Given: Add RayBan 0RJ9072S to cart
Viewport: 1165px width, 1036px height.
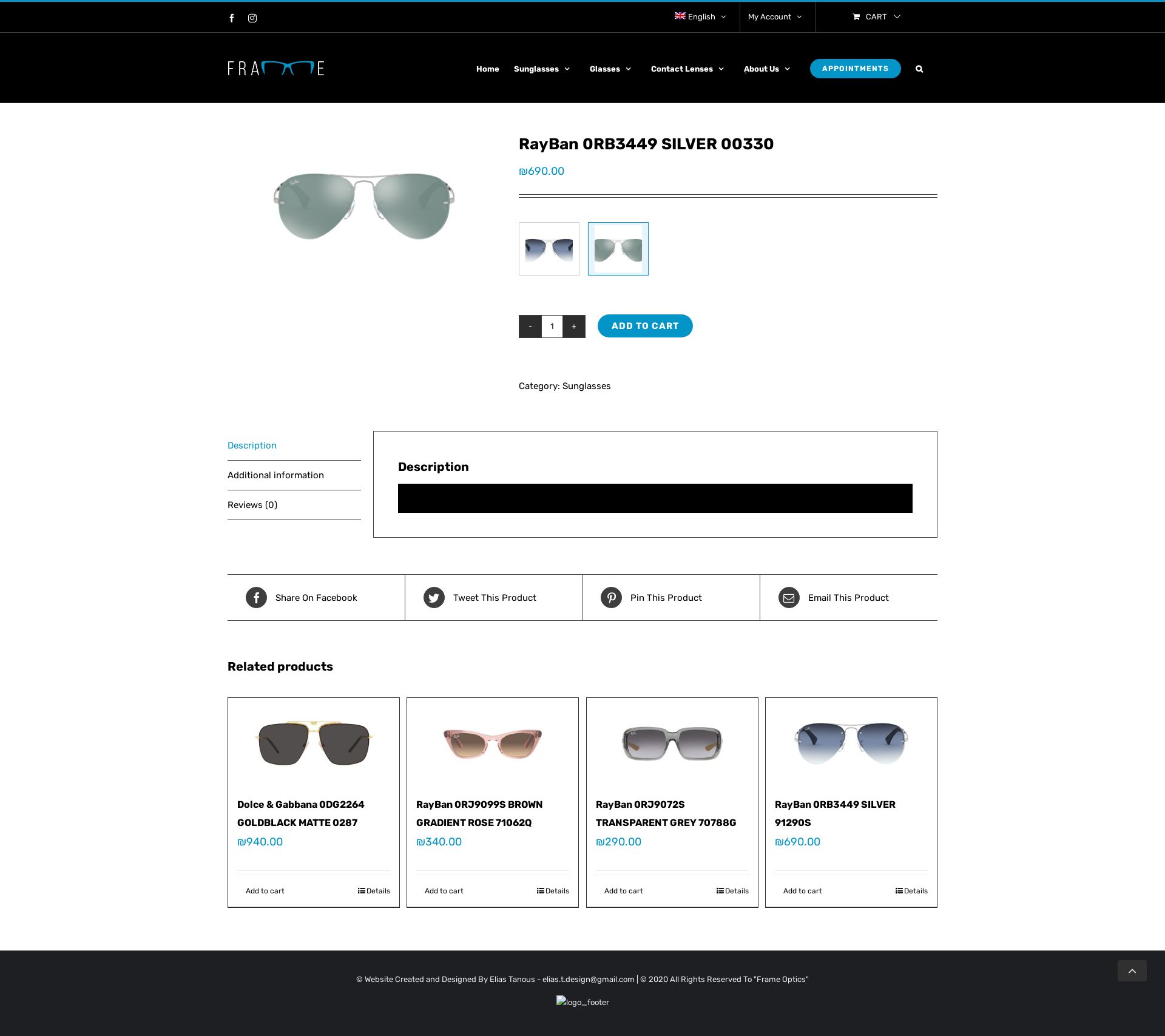Looking at the screenshot, I should pyautogui.click(x=624, y=891).
